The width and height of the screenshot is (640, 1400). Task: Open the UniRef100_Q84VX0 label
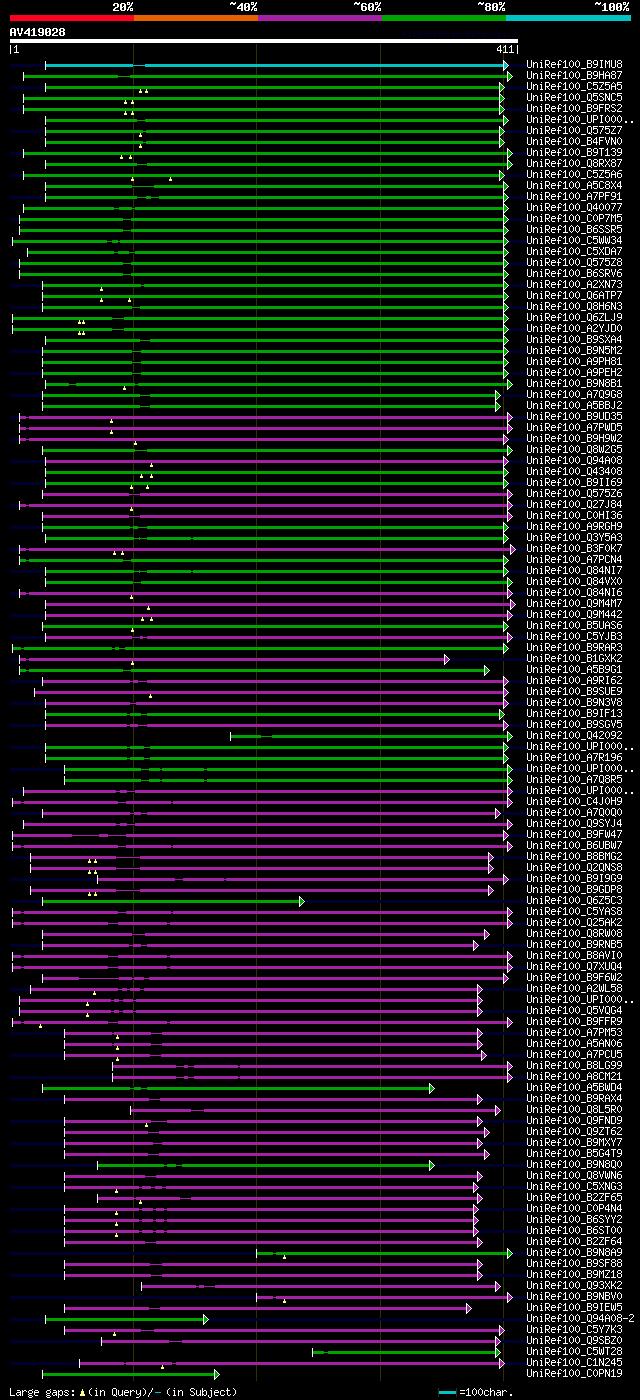(574, 581)
